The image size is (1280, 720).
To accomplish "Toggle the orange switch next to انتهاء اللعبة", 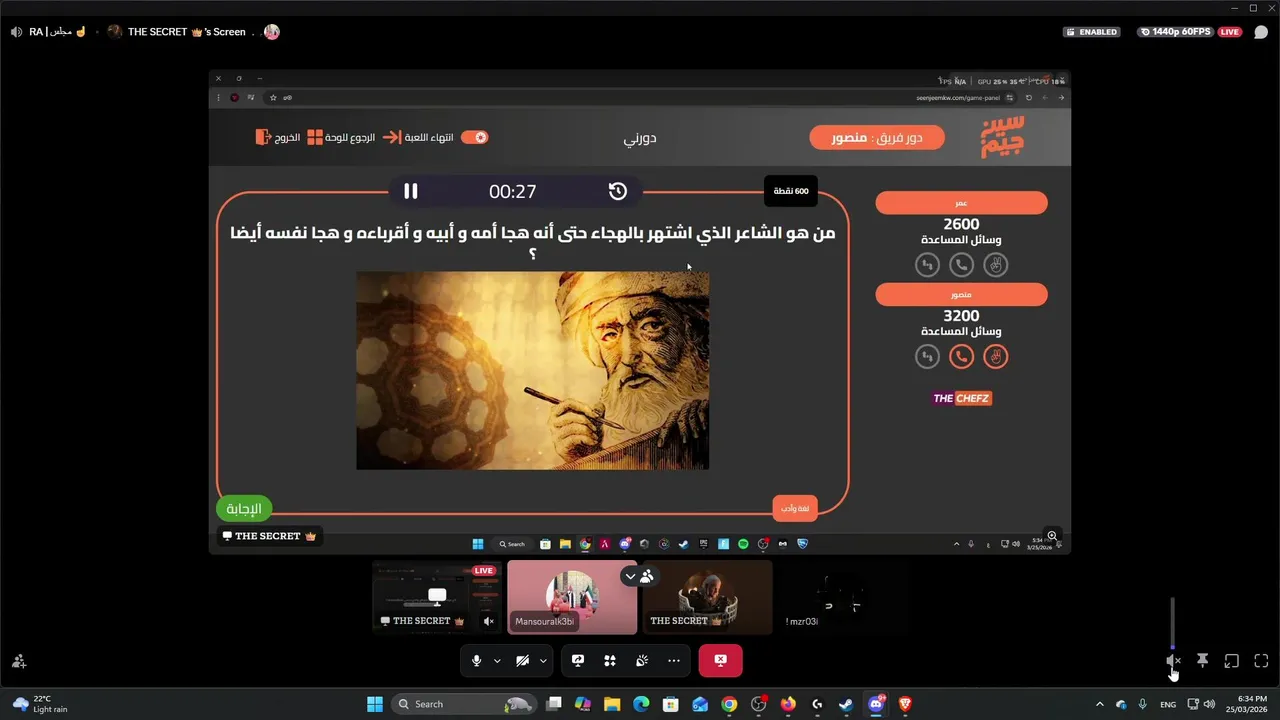I will 475,137.
